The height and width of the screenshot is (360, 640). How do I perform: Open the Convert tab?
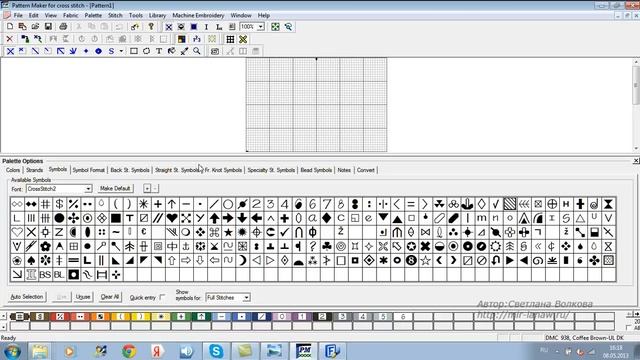365,170
